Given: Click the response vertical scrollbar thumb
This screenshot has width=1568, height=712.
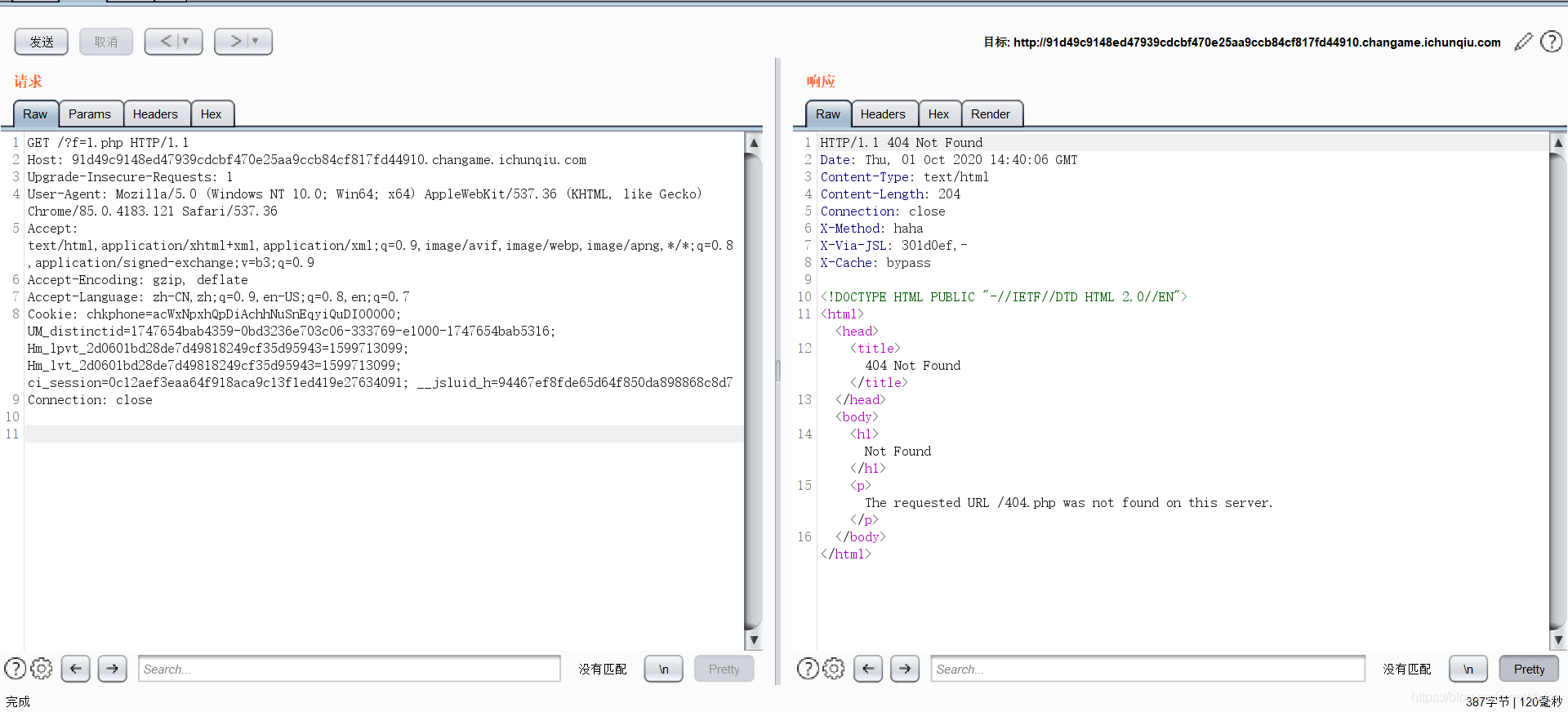Looking at the screenshot, I should pyautogui.click(x=1558, y=392).
